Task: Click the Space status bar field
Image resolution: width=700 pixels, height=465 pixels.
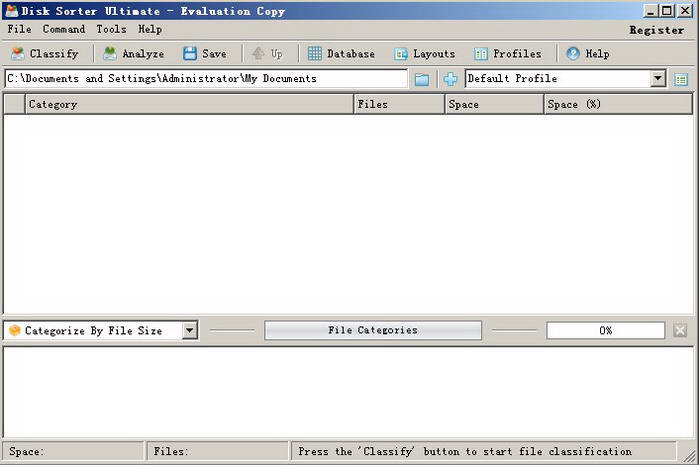Action: tap(74, 451)
